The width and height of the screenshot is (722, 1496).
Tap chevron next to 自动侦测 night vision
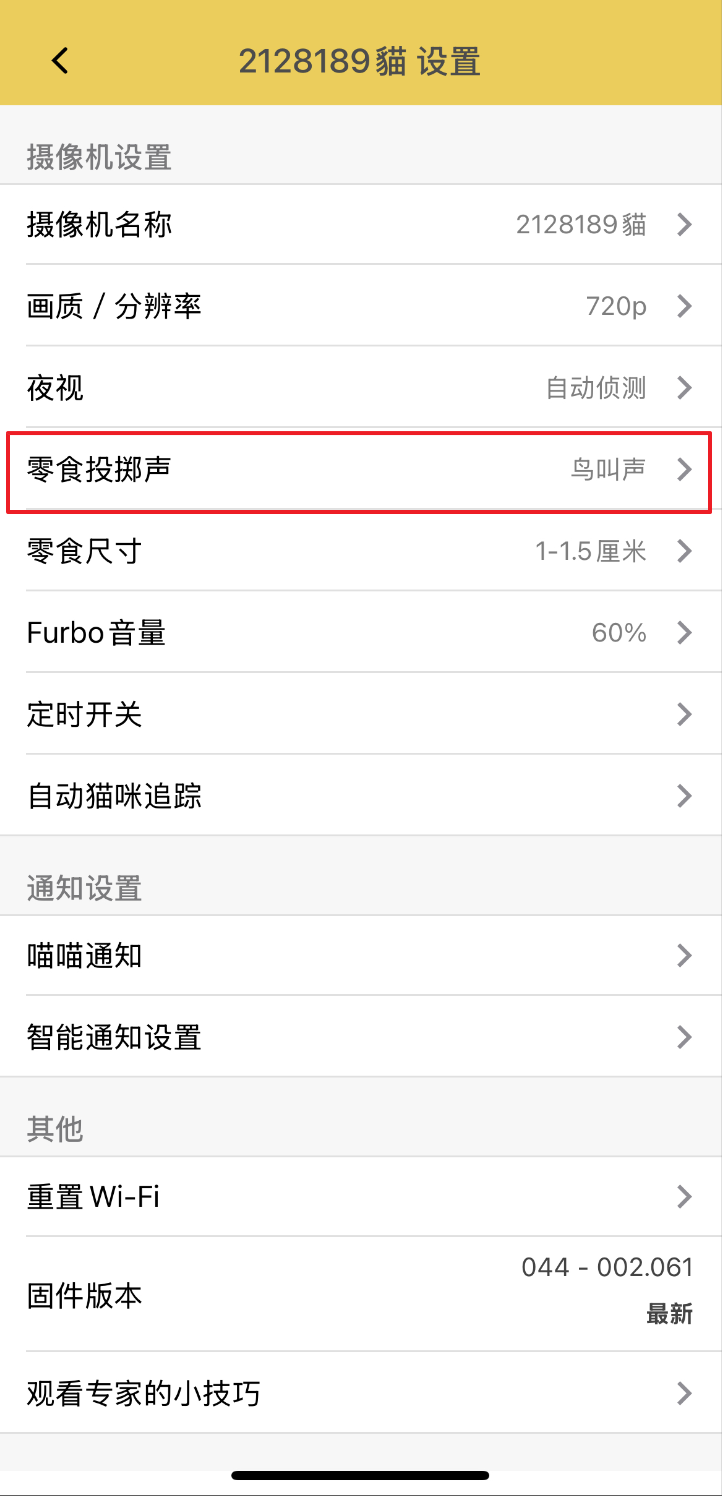684,387
